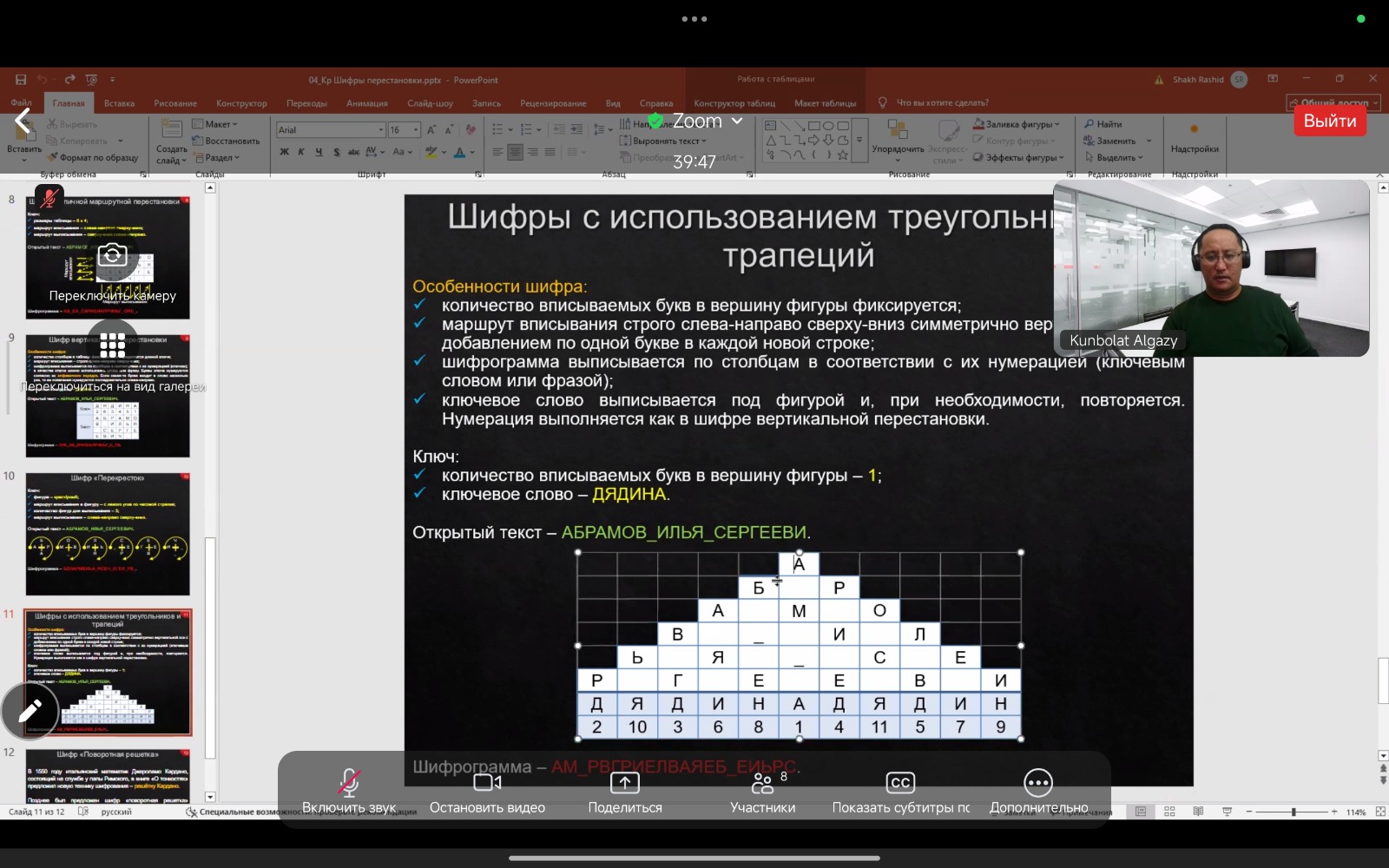Expand the Zoom meeting info dropdown

[737, 122]
